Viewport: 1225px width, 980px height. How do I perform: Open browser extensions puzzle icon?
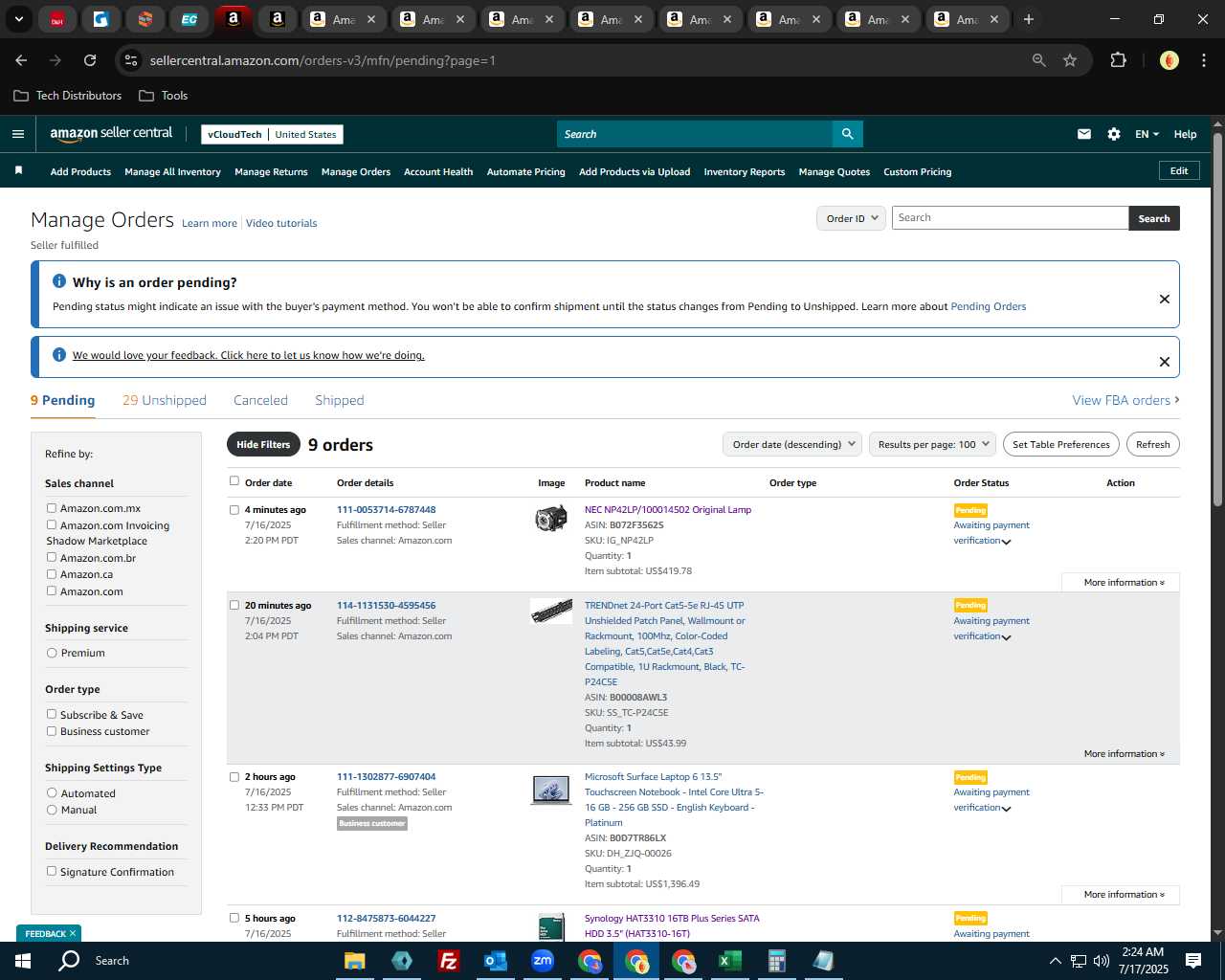[1118, 60]
